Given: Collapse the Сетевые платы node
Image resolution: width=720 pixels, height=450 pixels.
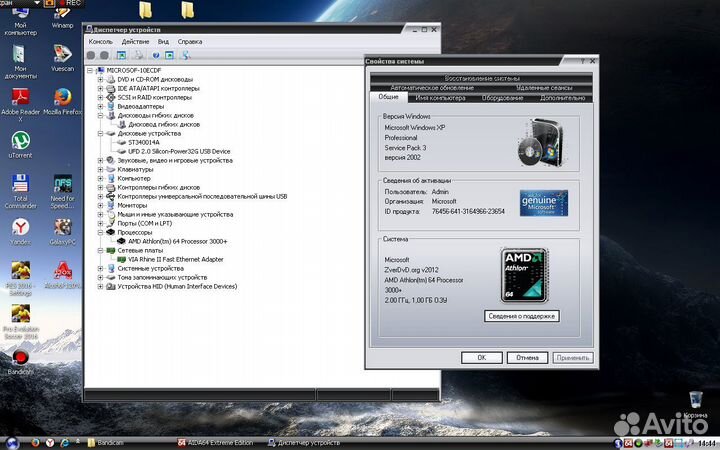Looking at the screenshot, I should click(x=100, y=251).
